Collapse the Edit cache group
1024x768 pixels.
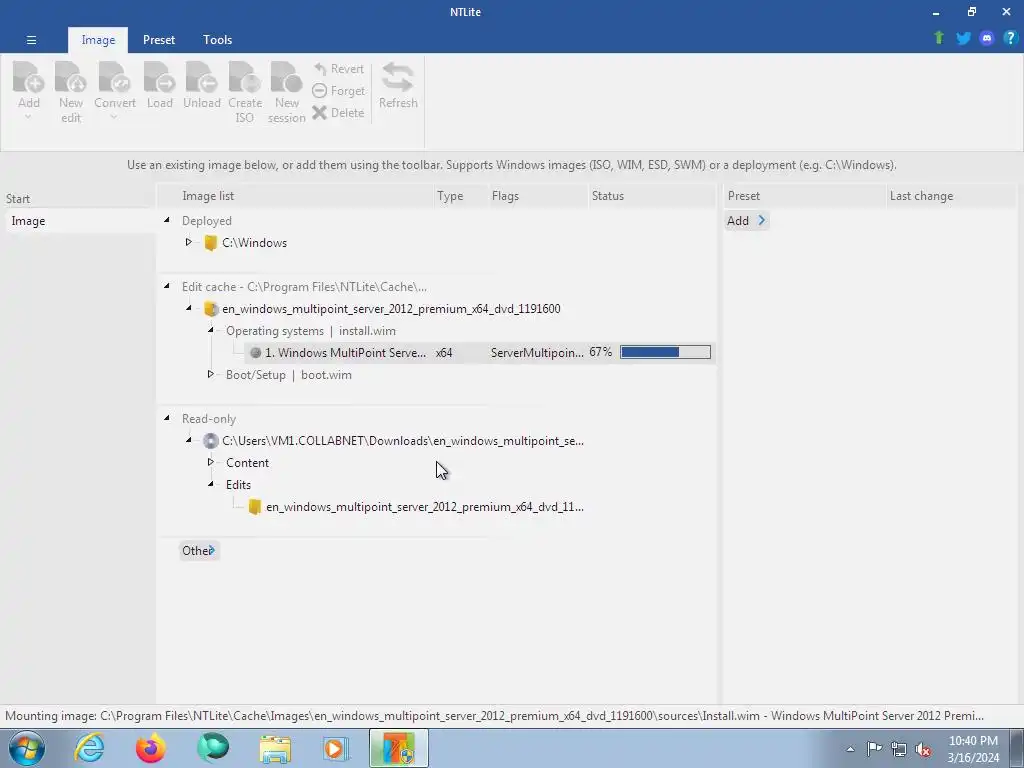pos(167,286)
